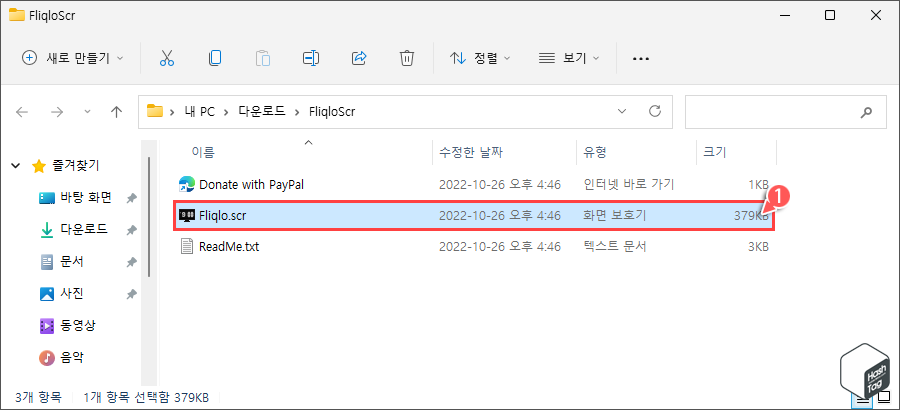Click the Fliqlo.scr clock file icon
Screen dimensions: 900x410
point(186,216)
